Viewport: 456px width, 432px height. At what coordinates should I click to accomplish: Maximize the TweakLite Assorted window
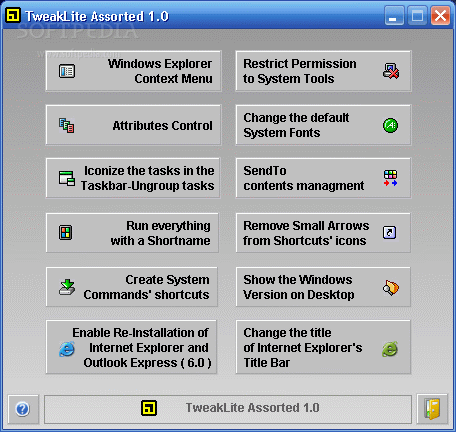tap(417, 15)
